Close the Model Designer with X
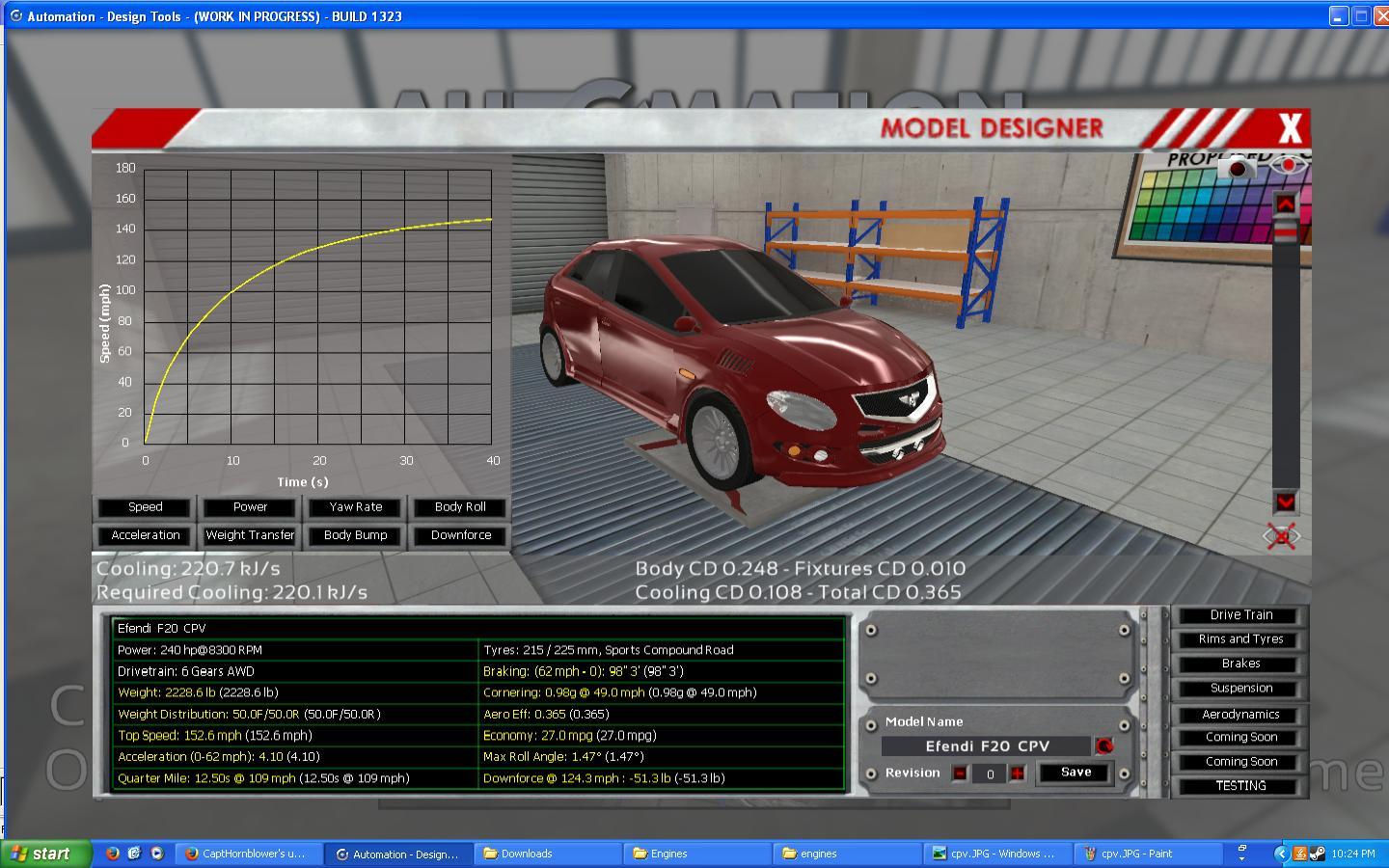The image size is (1389, 868). point(1290,127)
